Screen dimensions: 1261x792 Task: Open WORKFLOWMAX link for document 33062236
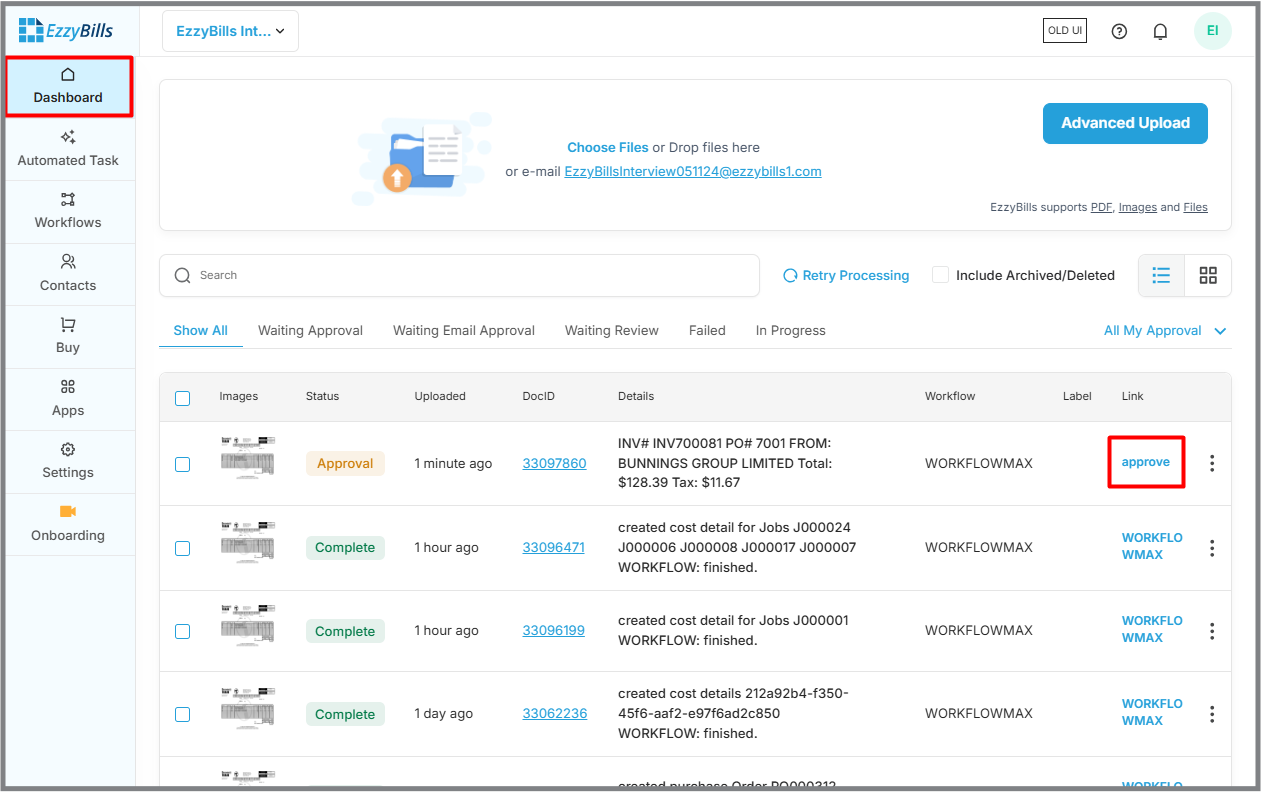[1152, 712]
